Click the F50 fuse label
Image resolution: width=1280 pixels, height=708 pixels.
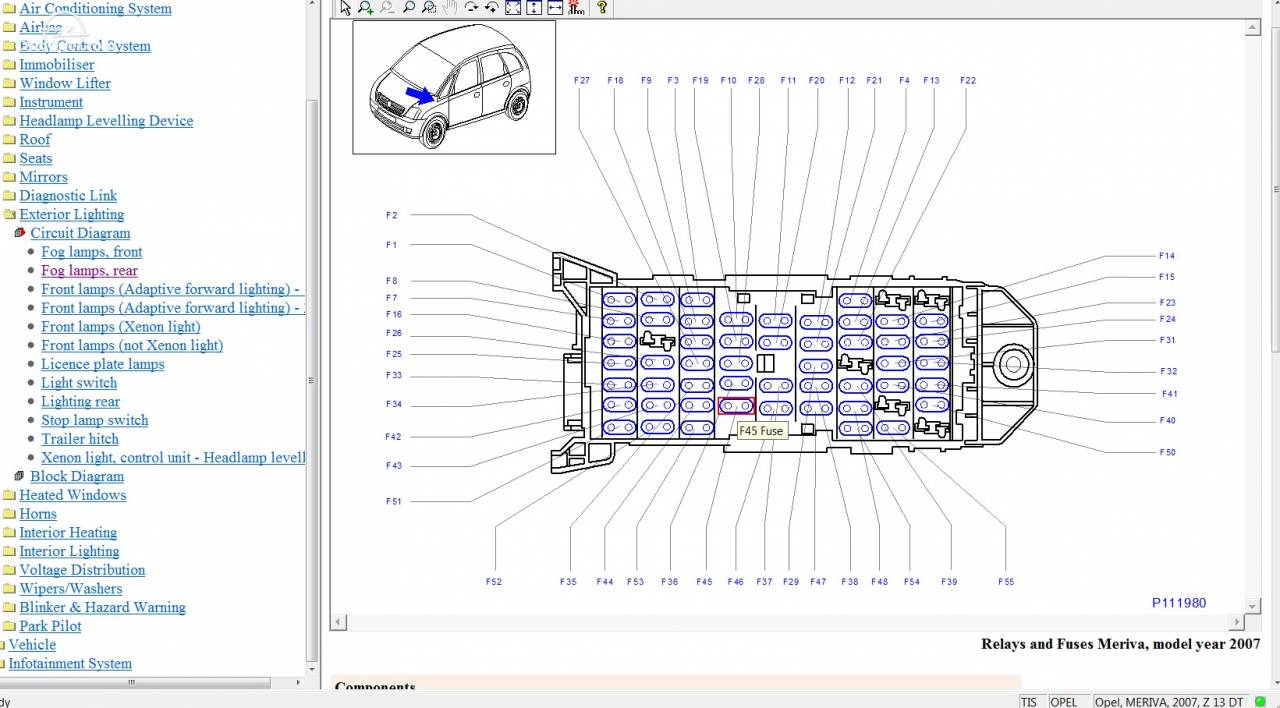tap(1168, 452)
